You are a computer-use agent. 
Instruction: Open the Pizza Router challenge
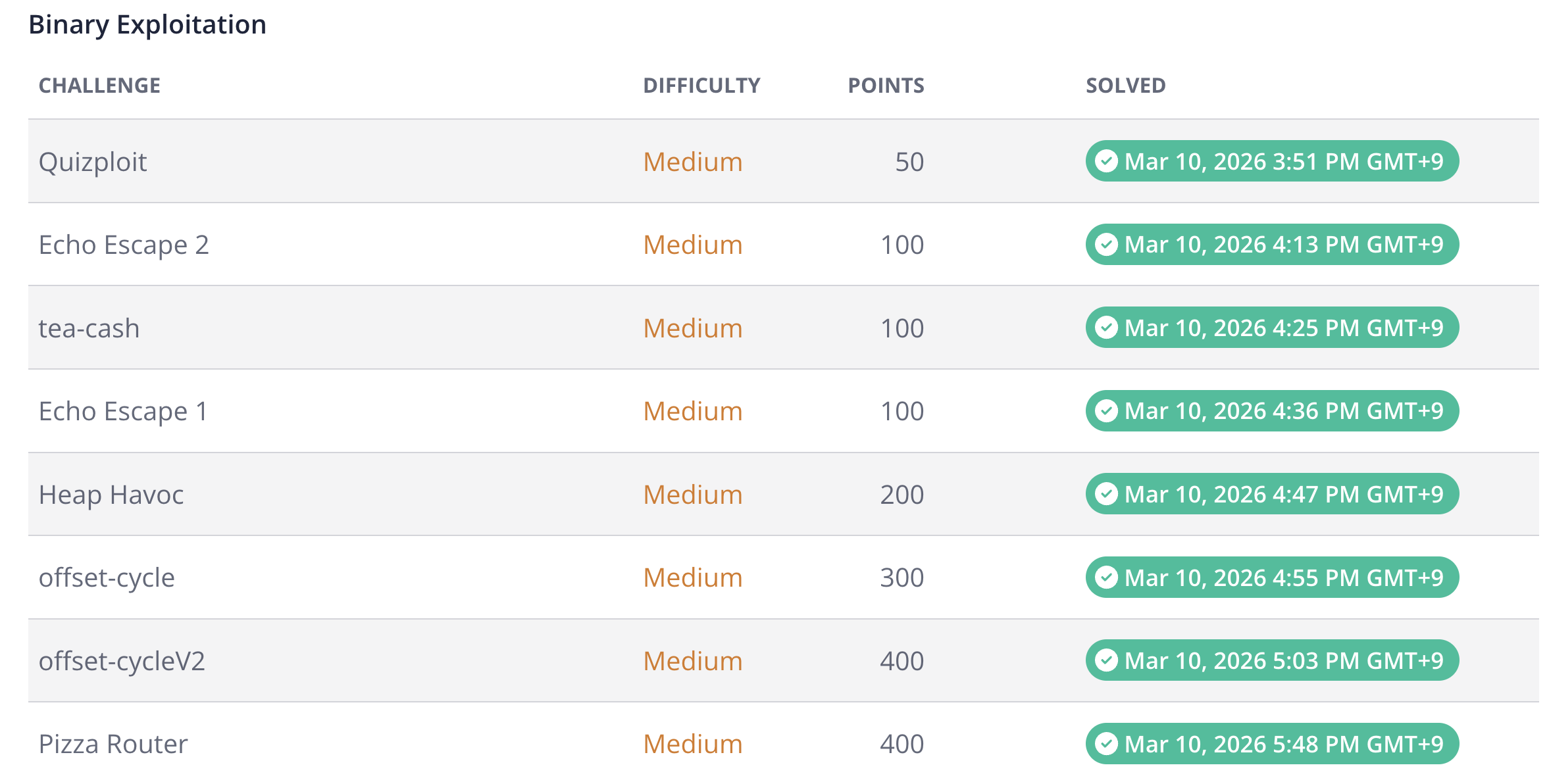coord(113,744)
